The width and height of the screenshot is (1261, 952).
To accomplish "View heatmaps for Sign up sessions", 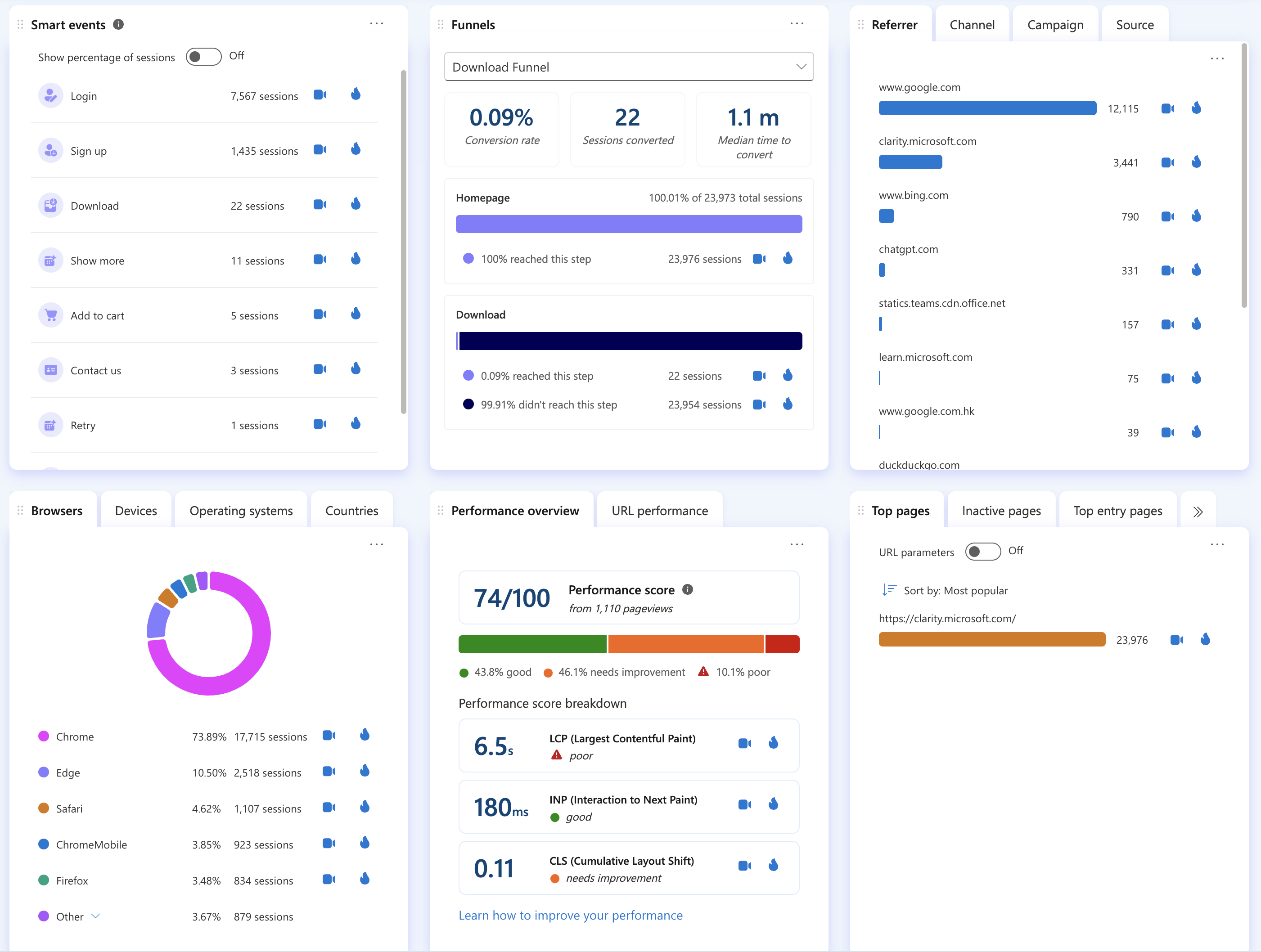I will (x=356, y=149).
